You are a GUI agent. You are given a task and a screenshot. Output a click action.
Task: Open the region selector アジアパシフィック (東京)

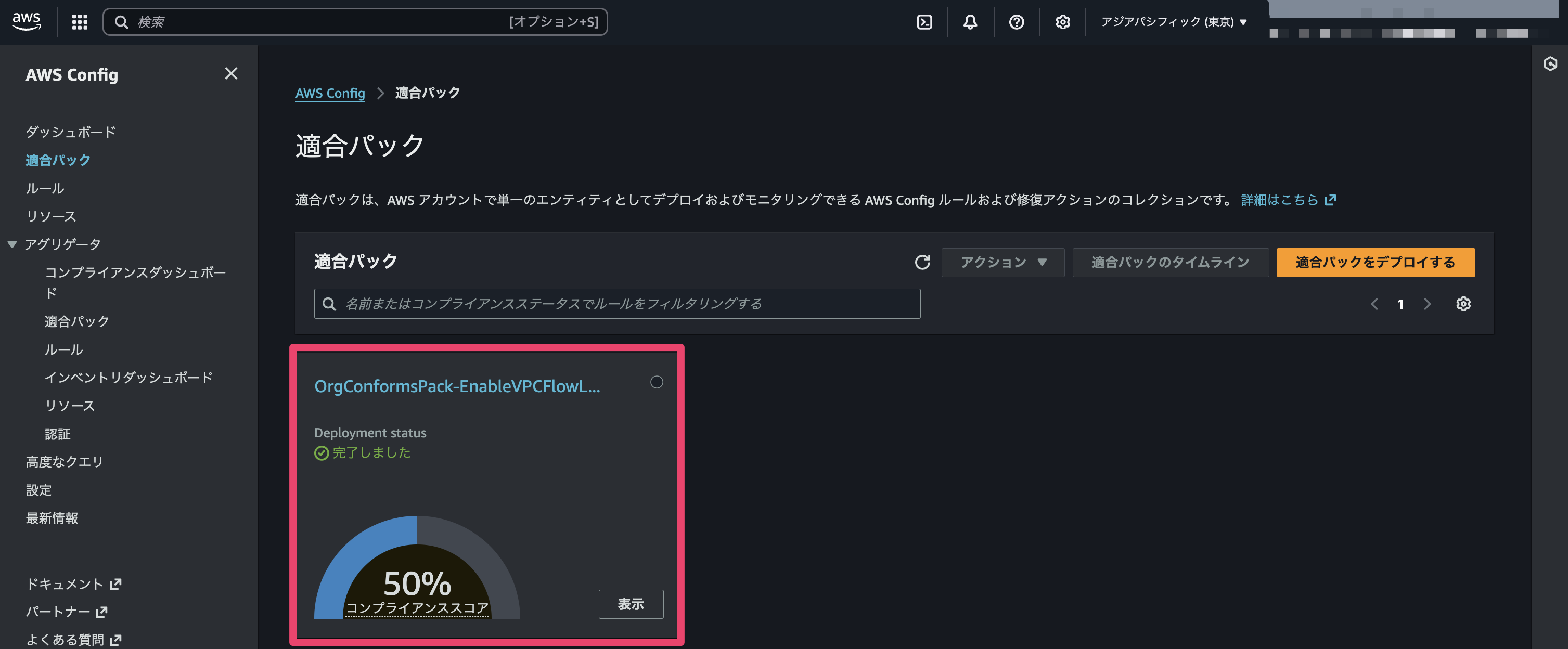pos(1174,22)
